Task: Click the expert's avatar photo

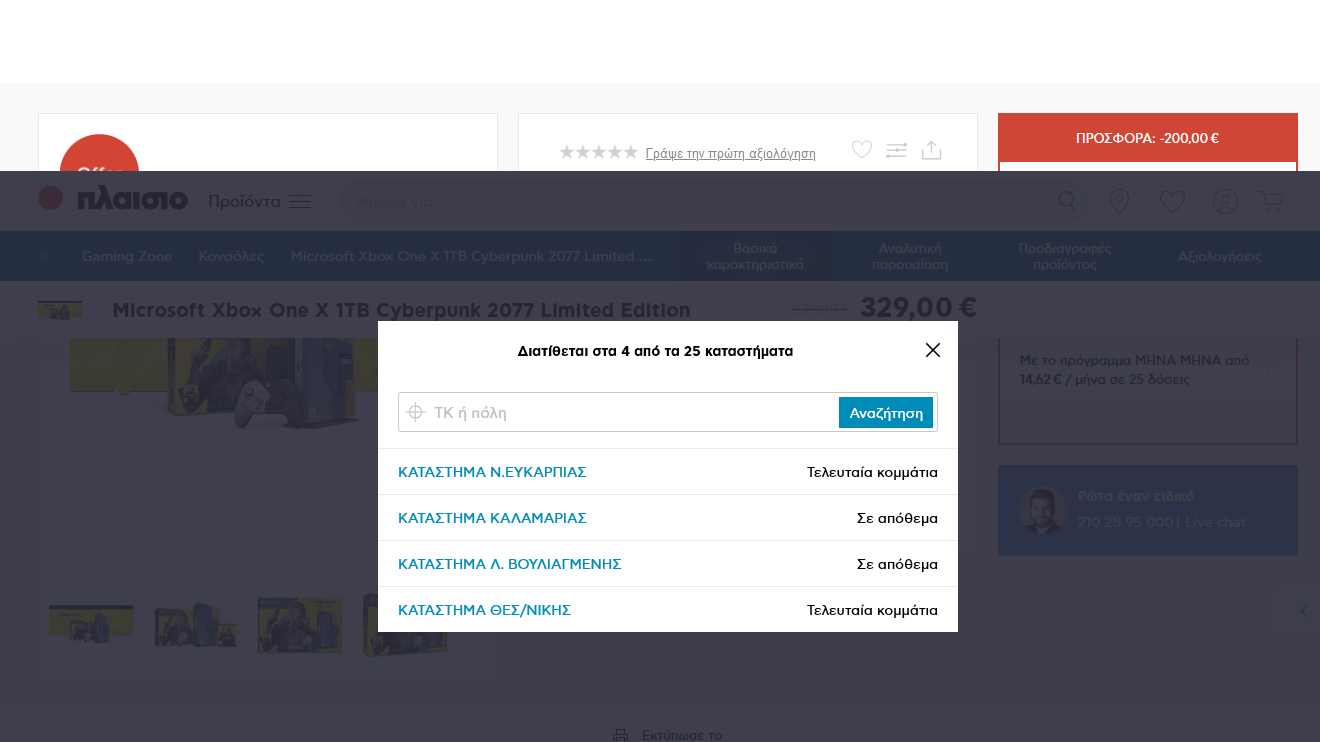Action: [1042, 510]
